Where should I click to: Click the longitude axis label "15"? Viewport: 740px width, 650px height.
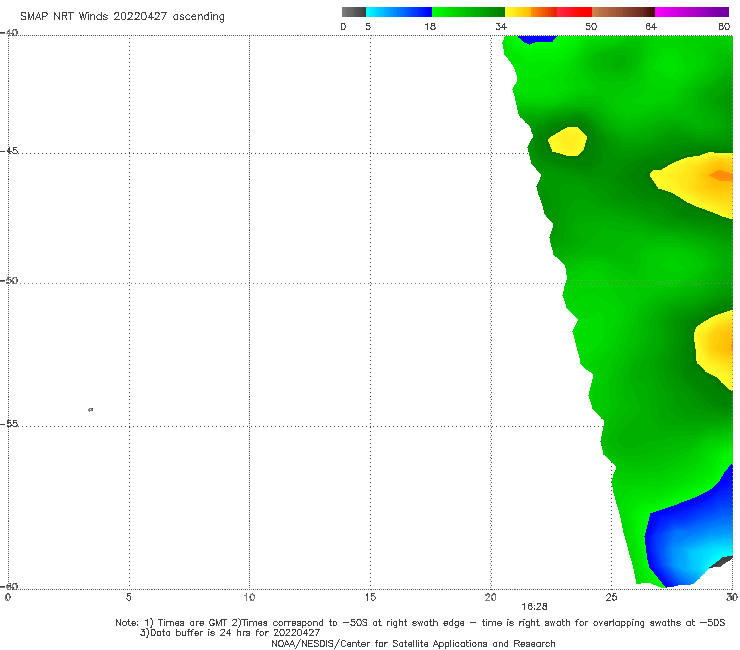(x=370, y=597)
